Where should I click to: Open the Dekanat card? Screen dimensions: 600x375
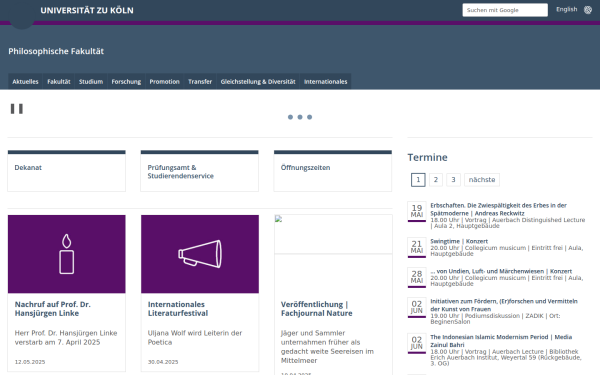click(67, 171)
